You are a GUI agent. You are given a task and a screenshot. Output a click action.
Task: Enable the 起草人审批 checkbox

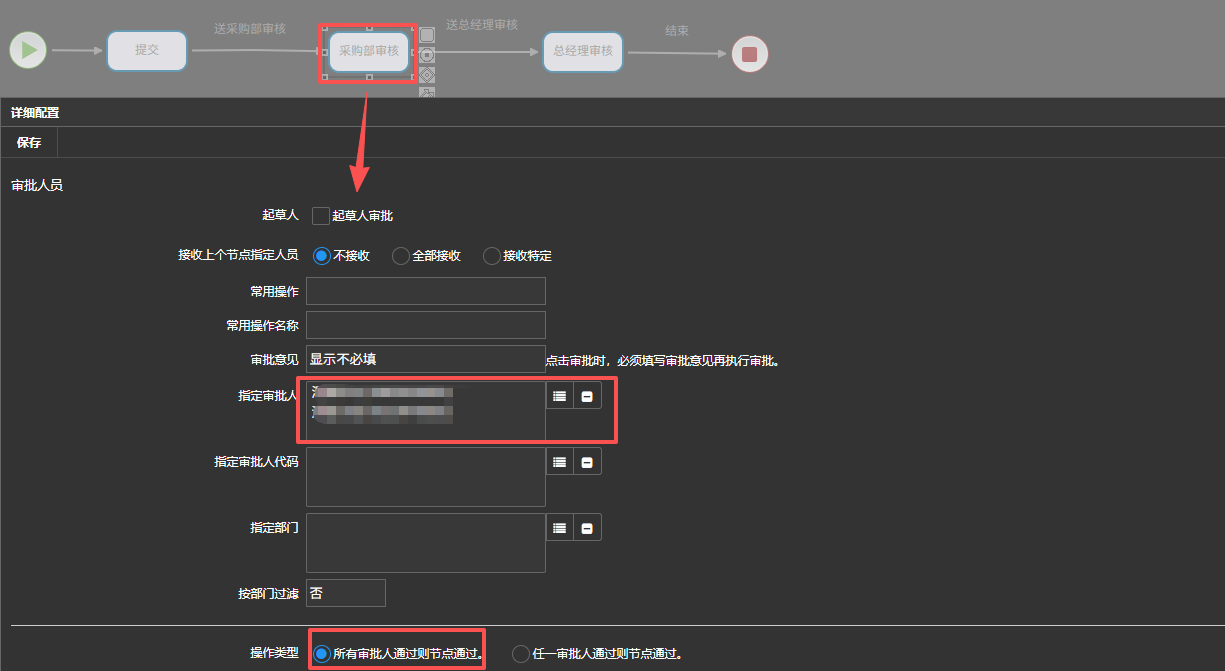(321, 216)
